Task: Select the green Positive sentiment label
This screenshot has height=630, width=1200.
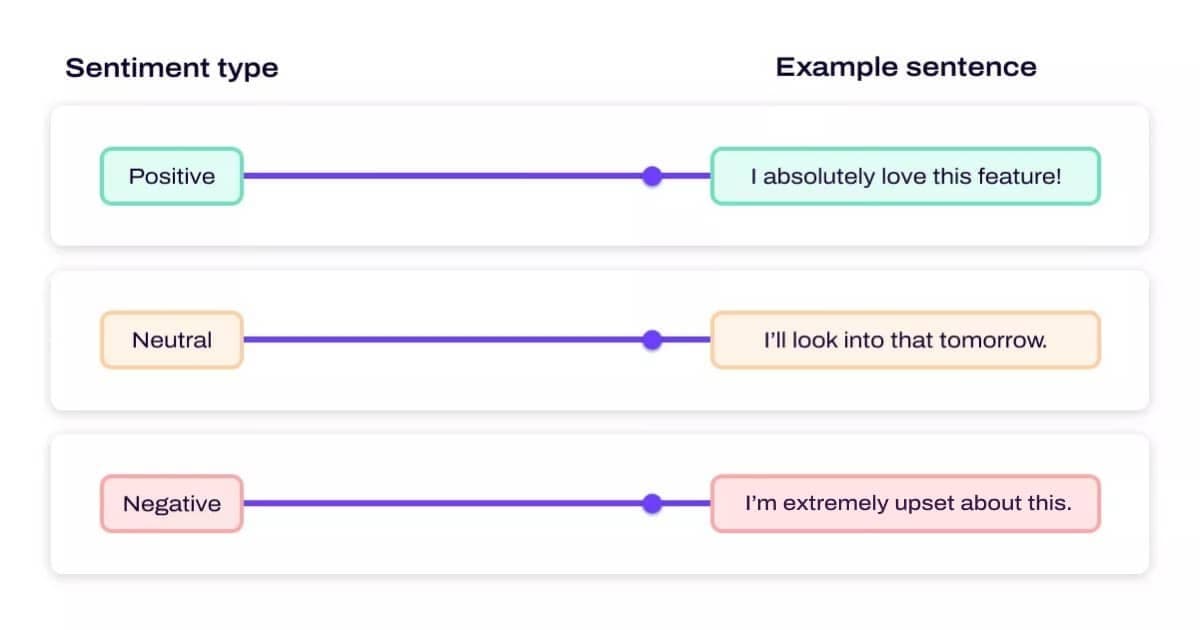Action: tap(171, 176)
